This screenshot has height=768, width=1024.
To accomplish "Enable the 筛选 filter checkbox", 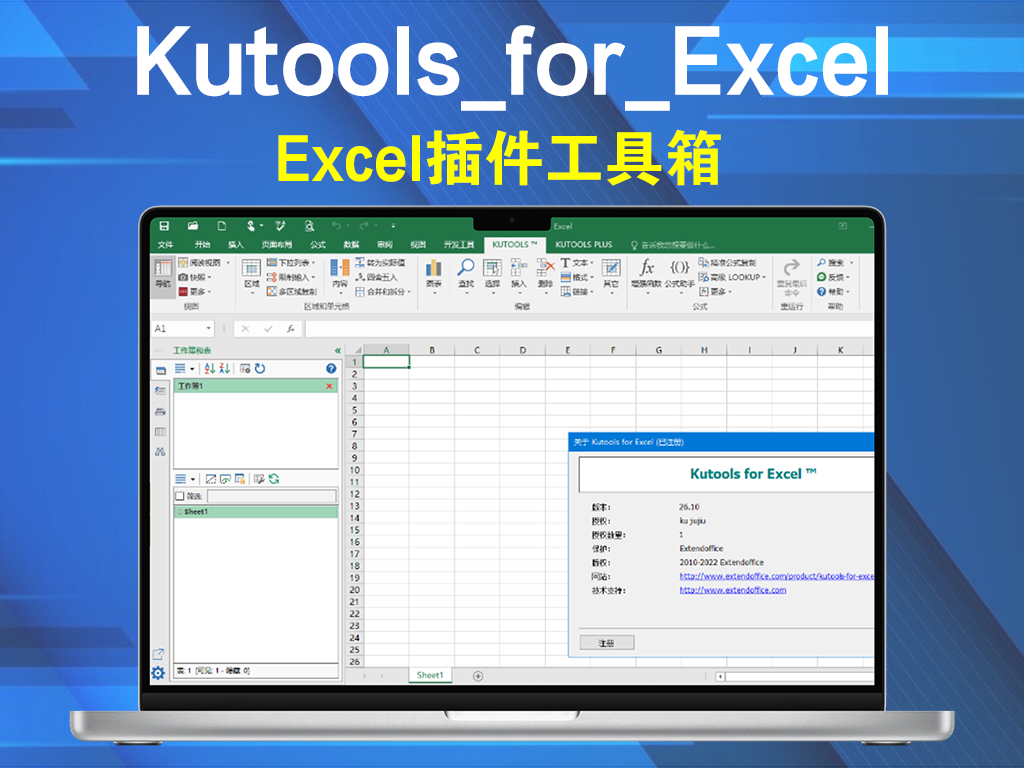I will (180, 496).
